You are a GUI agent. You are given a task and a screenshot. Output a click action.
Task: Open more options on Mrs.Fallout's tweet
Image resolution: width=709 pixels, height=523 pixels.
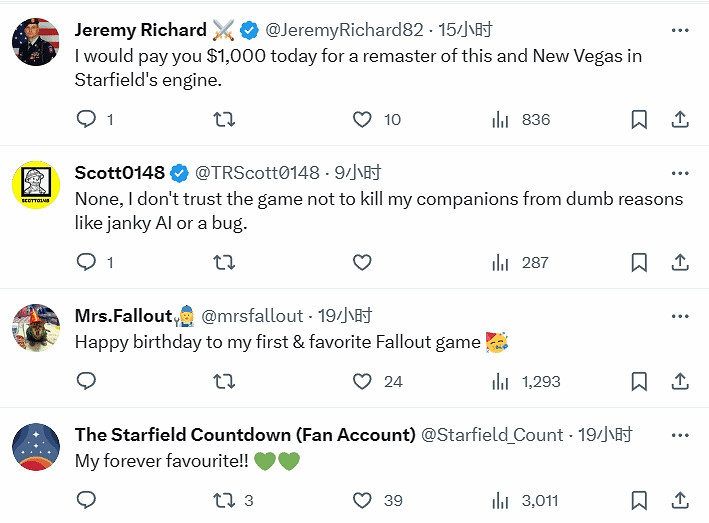(x=680, y=316)
